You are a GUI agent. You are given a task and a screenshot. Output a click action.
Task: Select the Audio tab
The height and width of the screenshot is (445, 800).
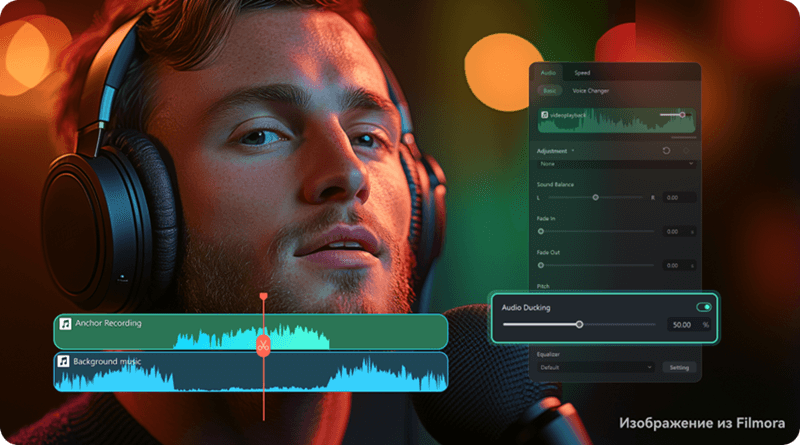pos(548,73)
